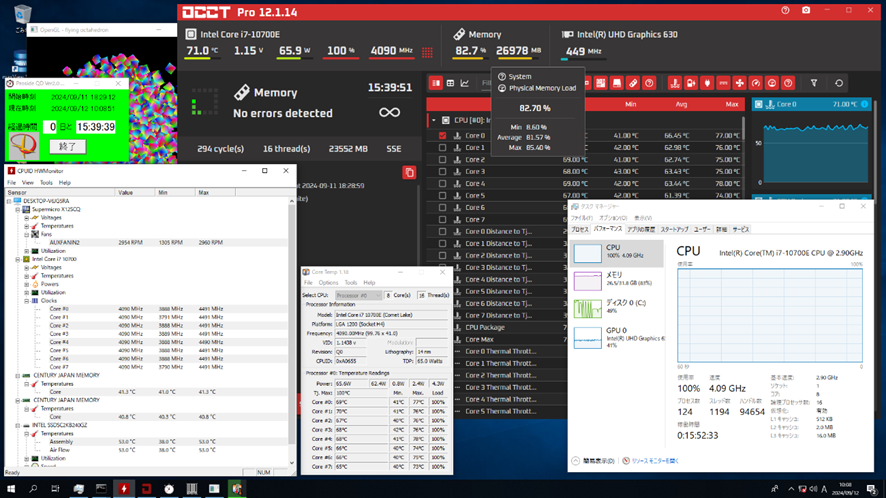The width and height of the screenshot is (886, 498).
Task: Switch OCCT monitoring to split panel view icon
Action: point(436,83)
